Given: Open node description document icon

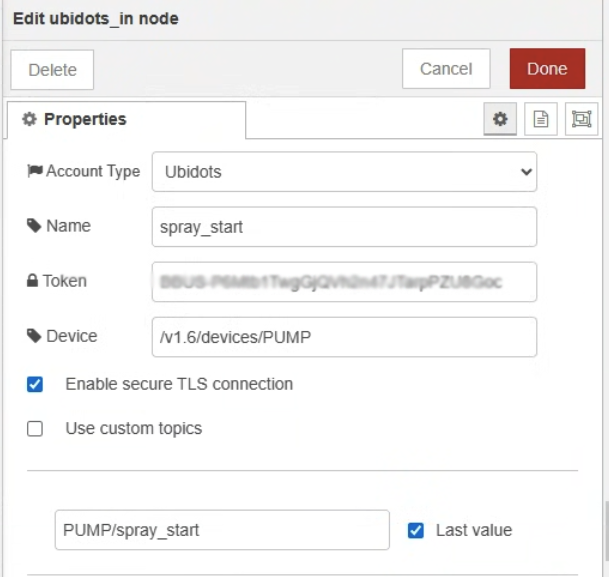Looking at the screenshot, I should click(x=541, y=120).
